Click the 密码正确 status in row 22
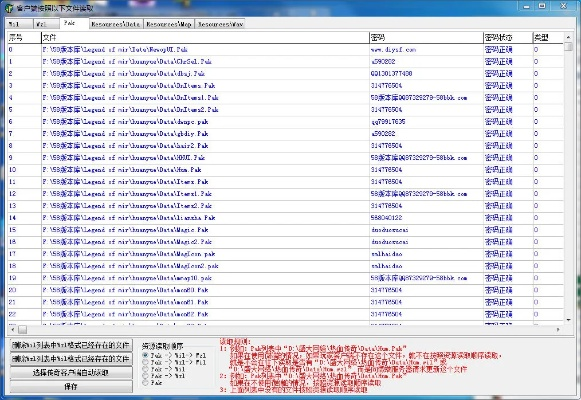581x400 pixels. pyautogui.click(x=498, y=314)
